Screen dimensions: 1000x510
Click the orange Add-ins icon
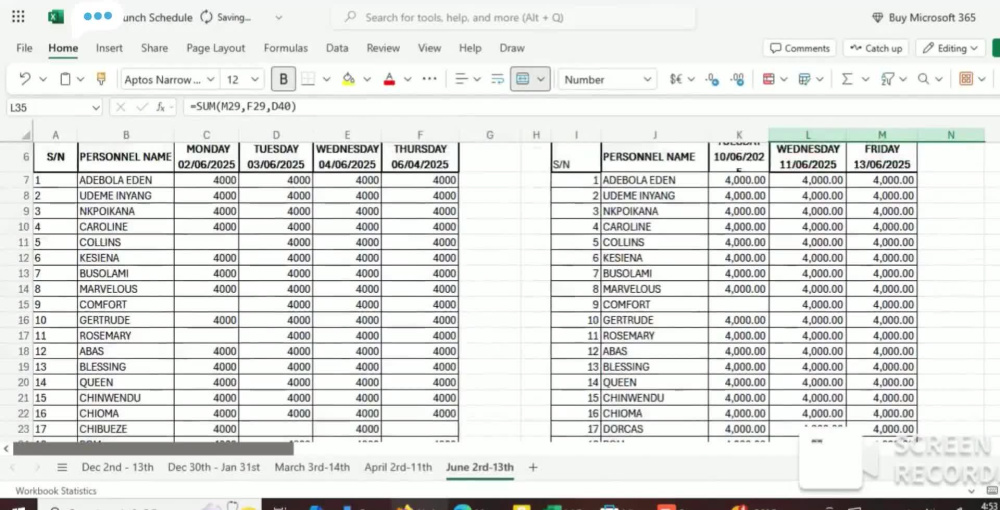click(966, 79)
